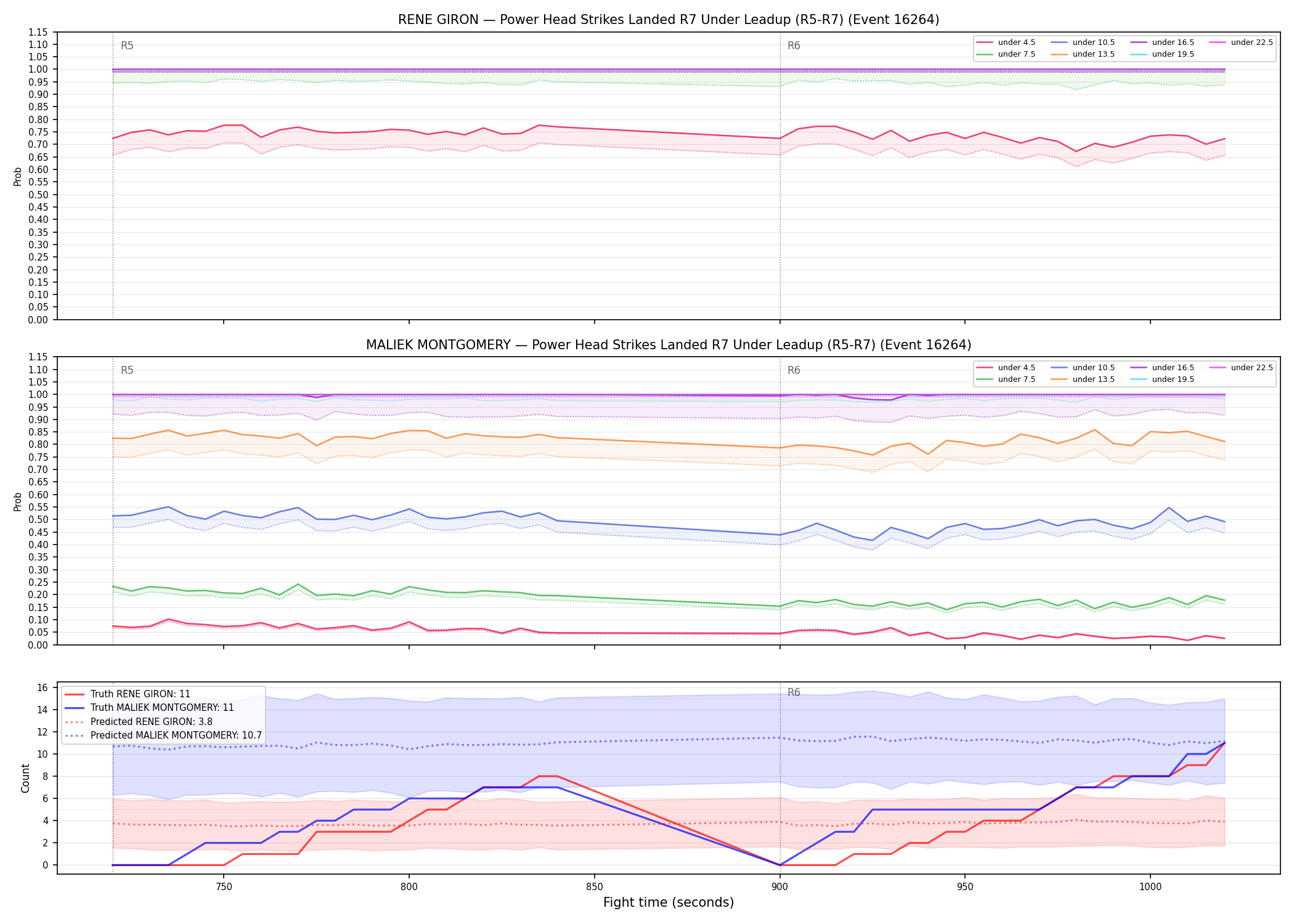Click the R5 marker in RENE GIRON chart
The image size is (1294, 924).
pos(127,46)
